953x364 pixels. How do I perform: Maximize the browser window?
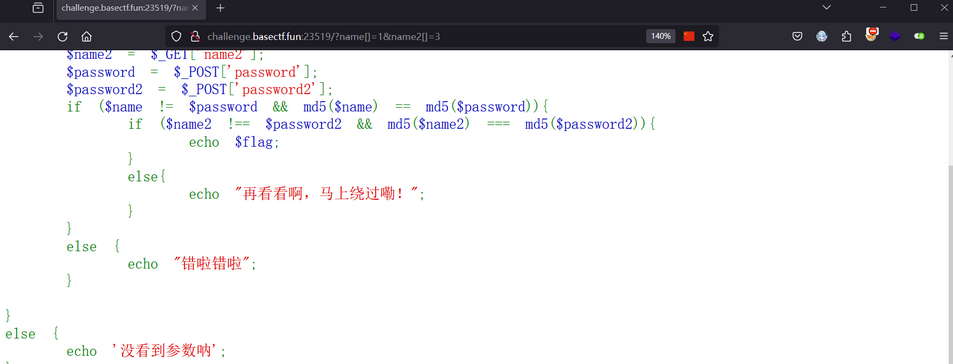[913, 8]
